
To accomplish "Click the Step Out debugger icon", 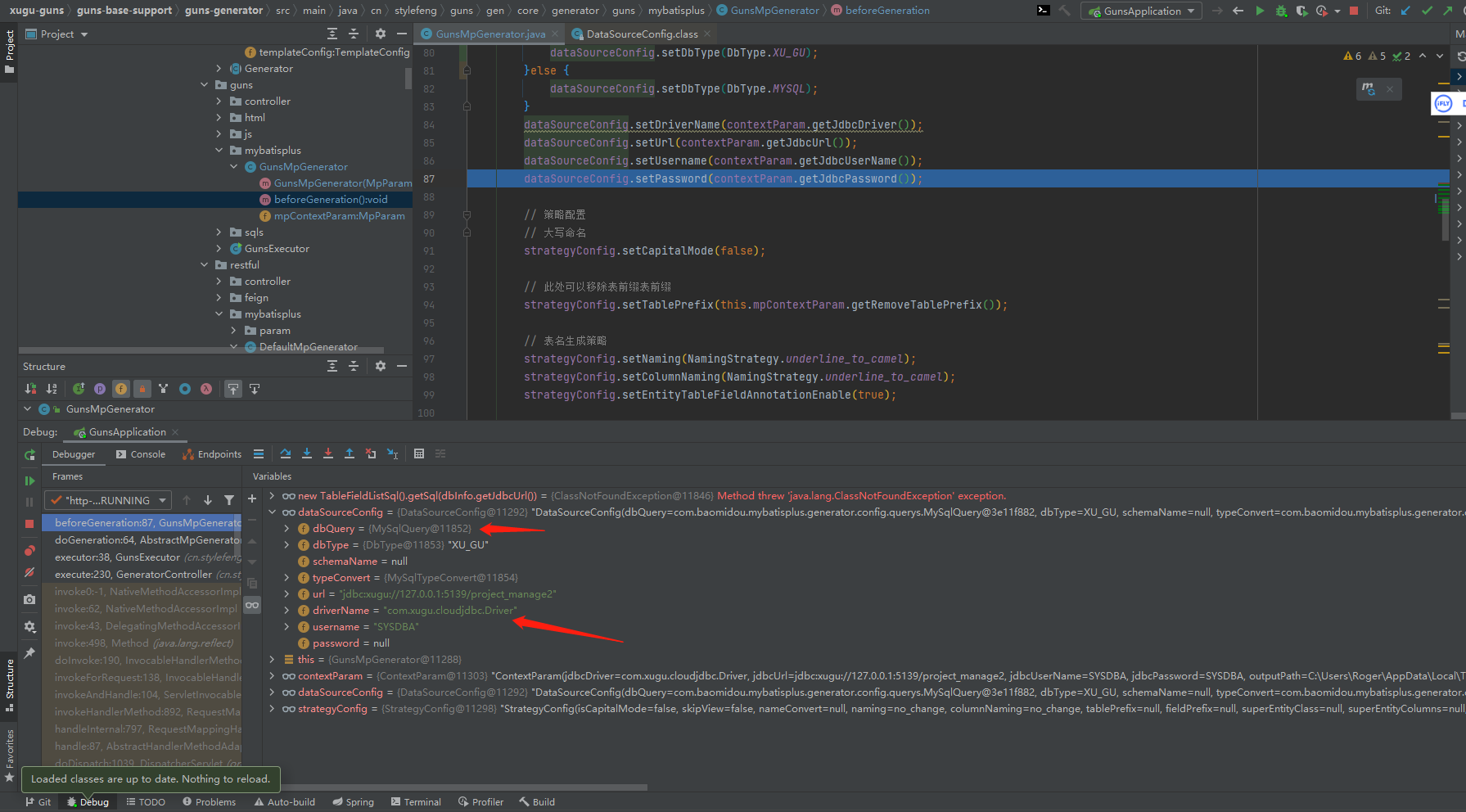I will 350,453.
